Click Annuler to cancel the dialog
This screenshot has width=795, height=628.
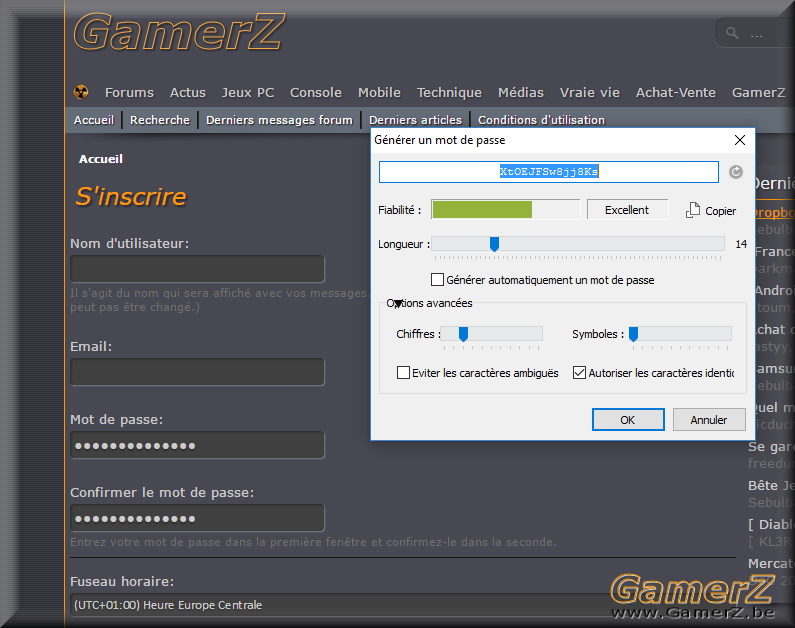click(709, 420)
